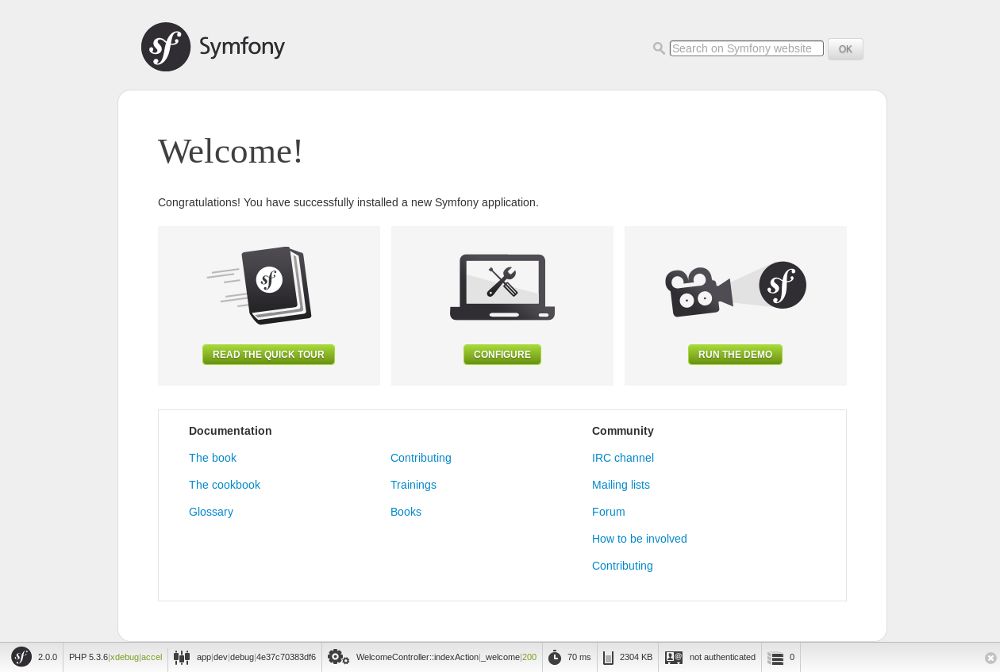This screenshot has width=1000, height=672.
Task: Click the database queries icon
Action: (776, 658)
